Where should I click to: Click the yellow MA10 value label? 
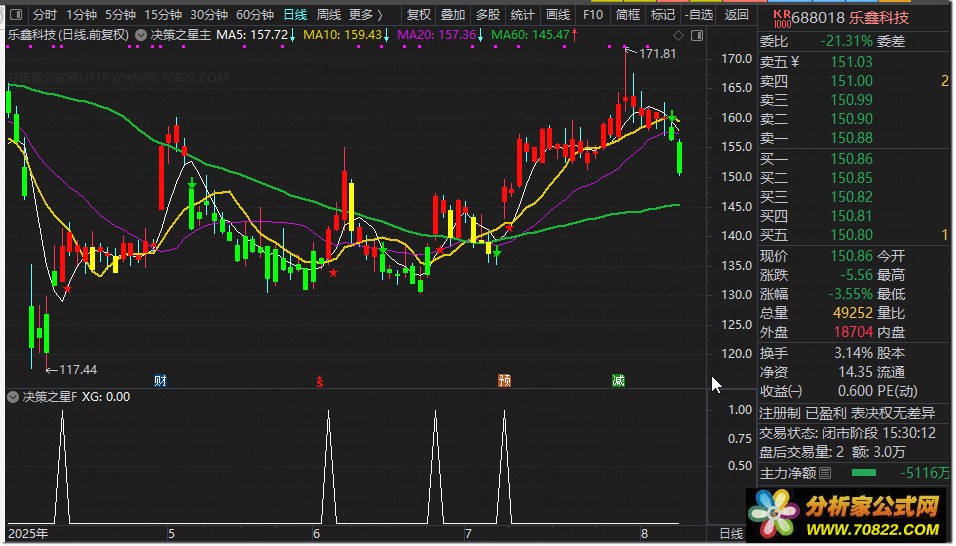tap(346, 35)
